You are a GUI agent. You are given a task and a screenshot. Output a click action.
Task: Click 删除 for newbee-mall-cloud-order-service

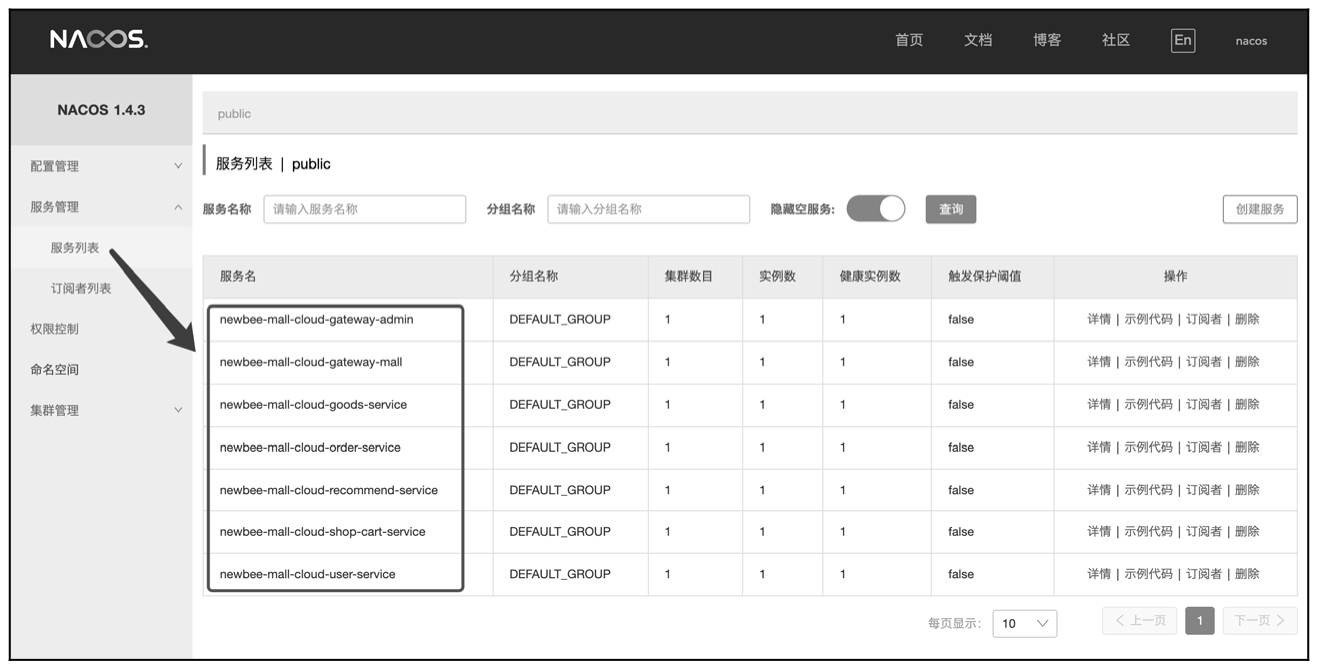(x=1247, y=447)
